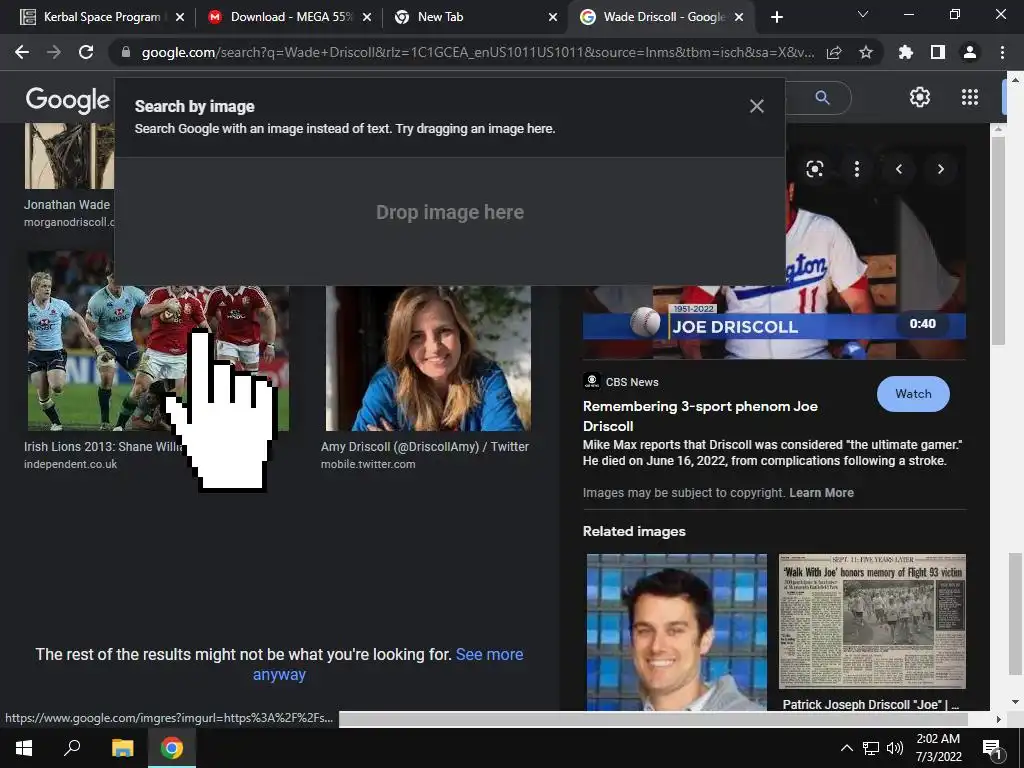1024x768 pixels.
Task: Open File Explorer from the taskbar
Action: click(x=122, y=748)
